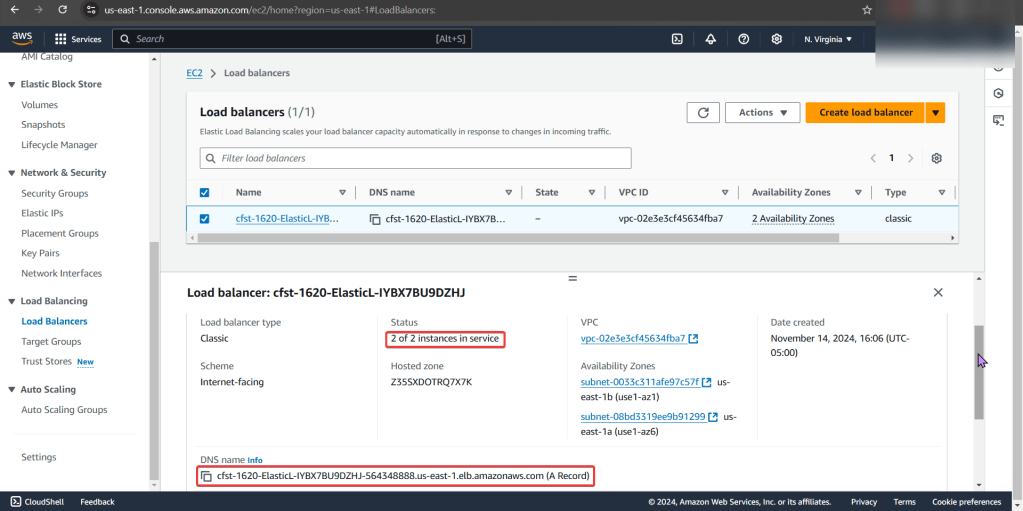Open the notifications bell icon
Image resolution: width=1023 pixels, height=511 pixels.
710,39
